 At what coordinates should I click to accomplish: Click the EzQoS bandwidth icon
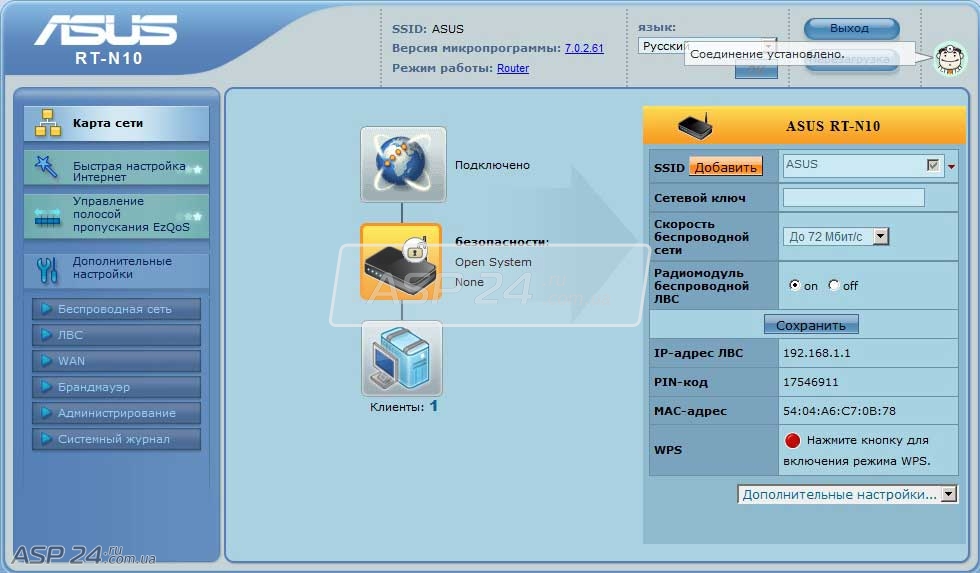[48, 217]
